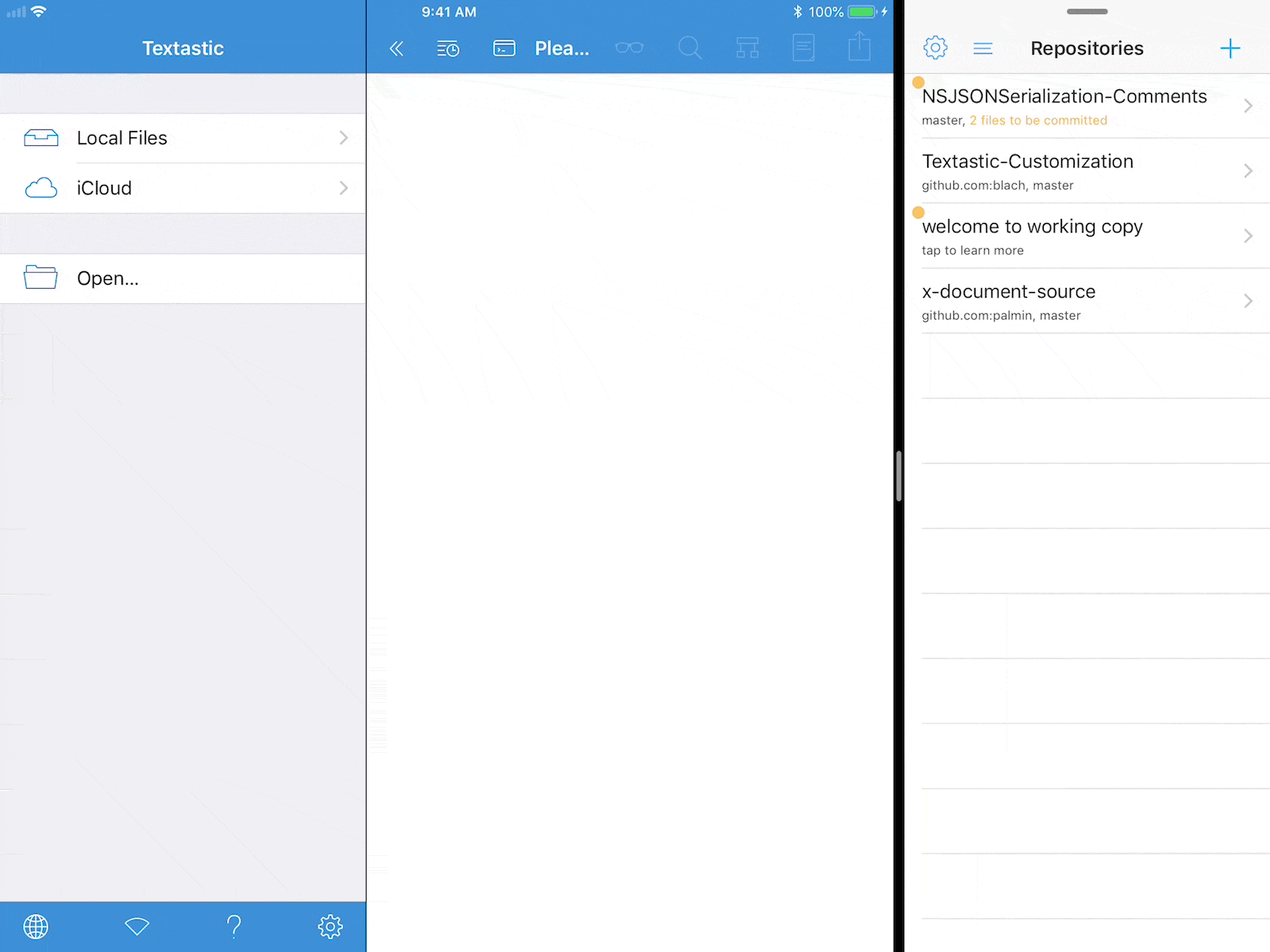This screenshot has height=952, width=1270.
Task: Expand Local Files folder
Action: pos(183,138)
